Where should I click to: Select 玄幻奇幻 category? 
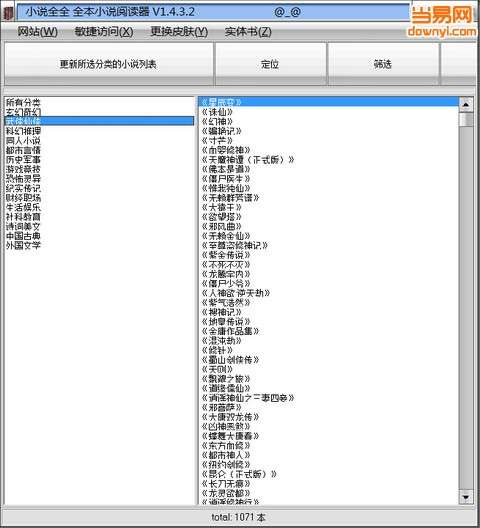(x=23, y=112)
